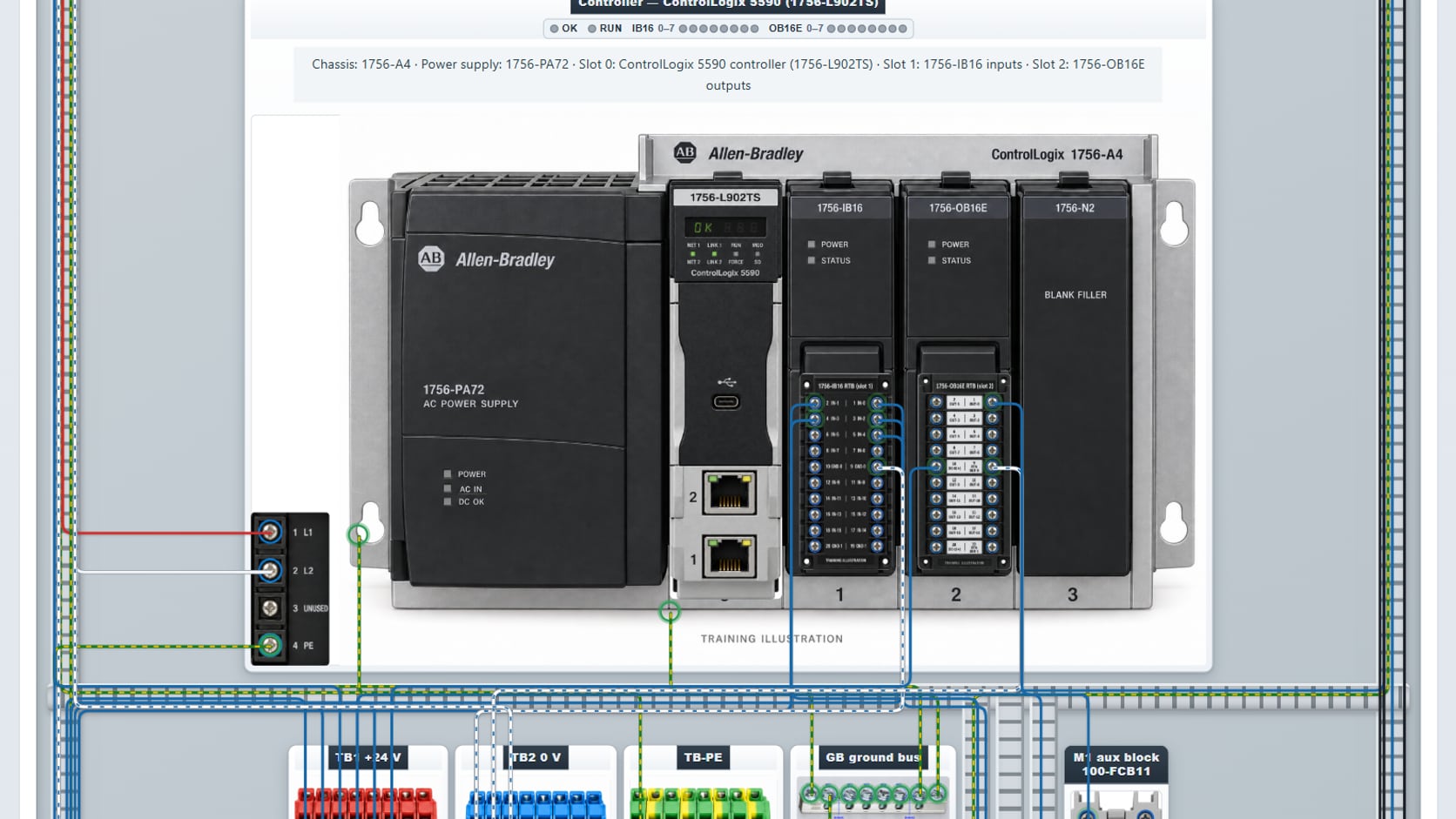
Task: Click the L1 terminal screw on the power supply block
Action: pyautogui.click(x=270, y=532)
